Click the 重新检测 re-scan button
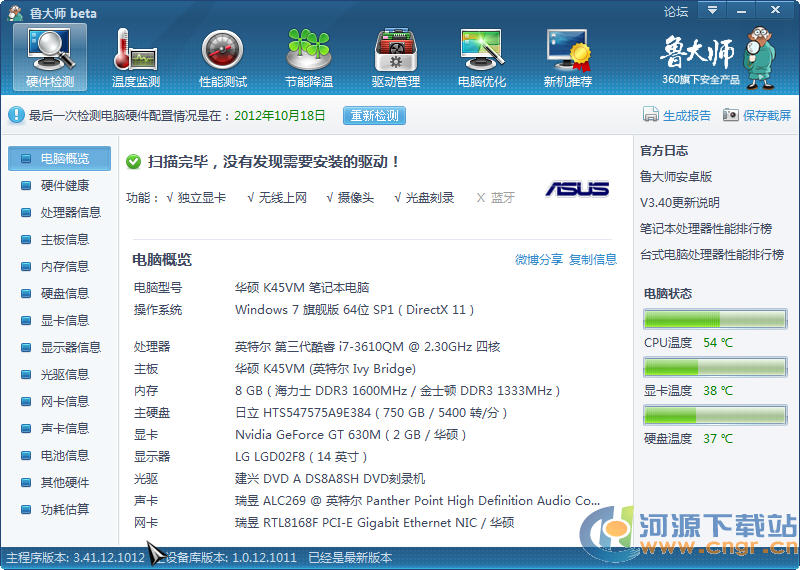Image resolution: width=800 pixels, height=570 pixels. [x=374, y=115]
